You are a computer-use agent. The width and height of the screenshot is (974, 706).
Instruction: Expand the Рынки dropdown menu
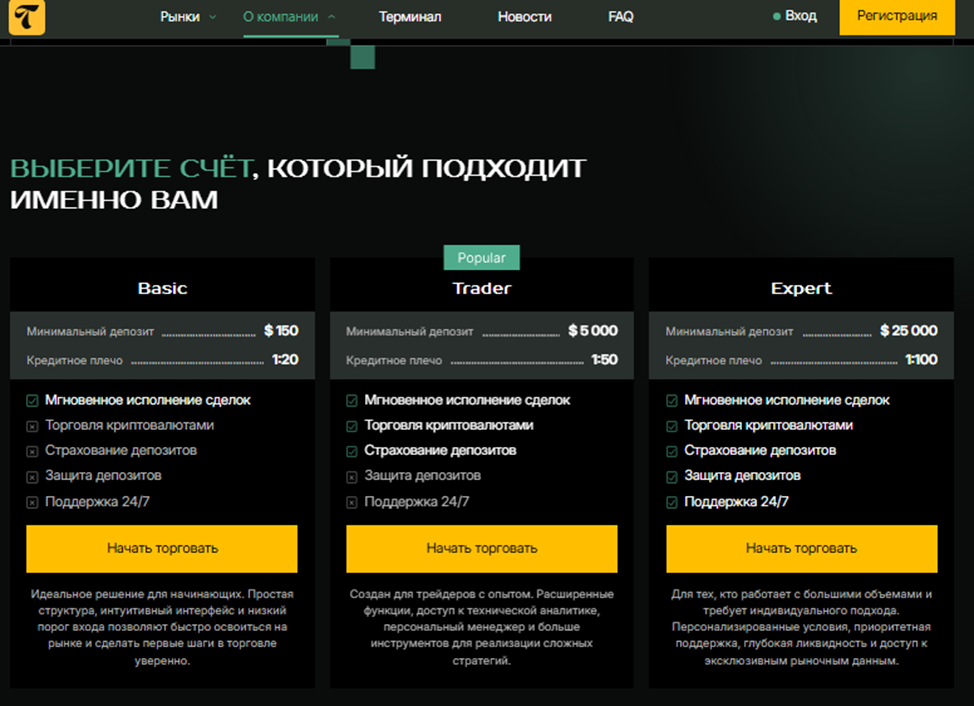[x=180, y=17]
